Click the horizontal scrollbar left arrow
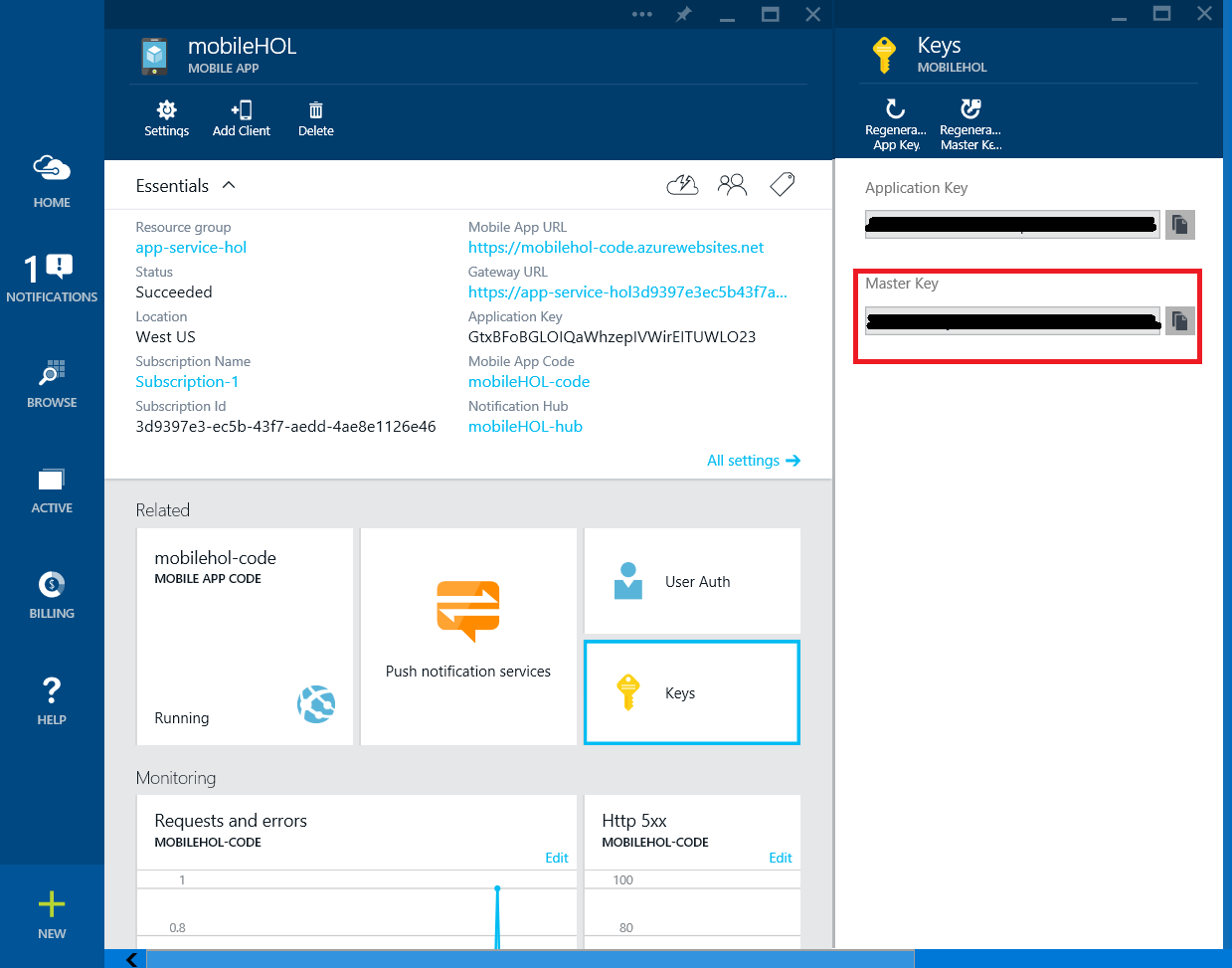The width and height of the screenshot is (1232, 968). coord(131,960)
